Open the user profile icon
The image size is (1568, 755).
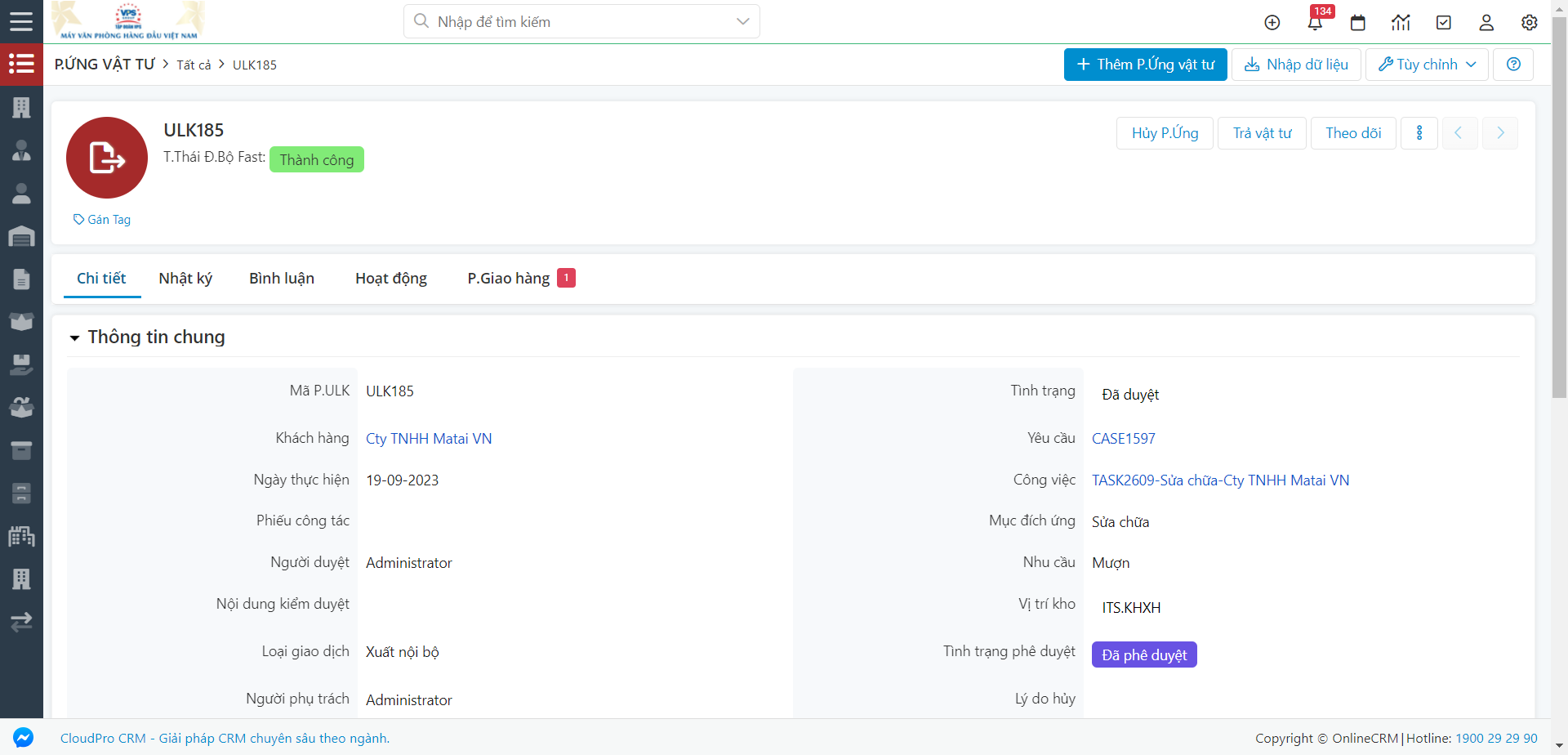coord(1486,22)
